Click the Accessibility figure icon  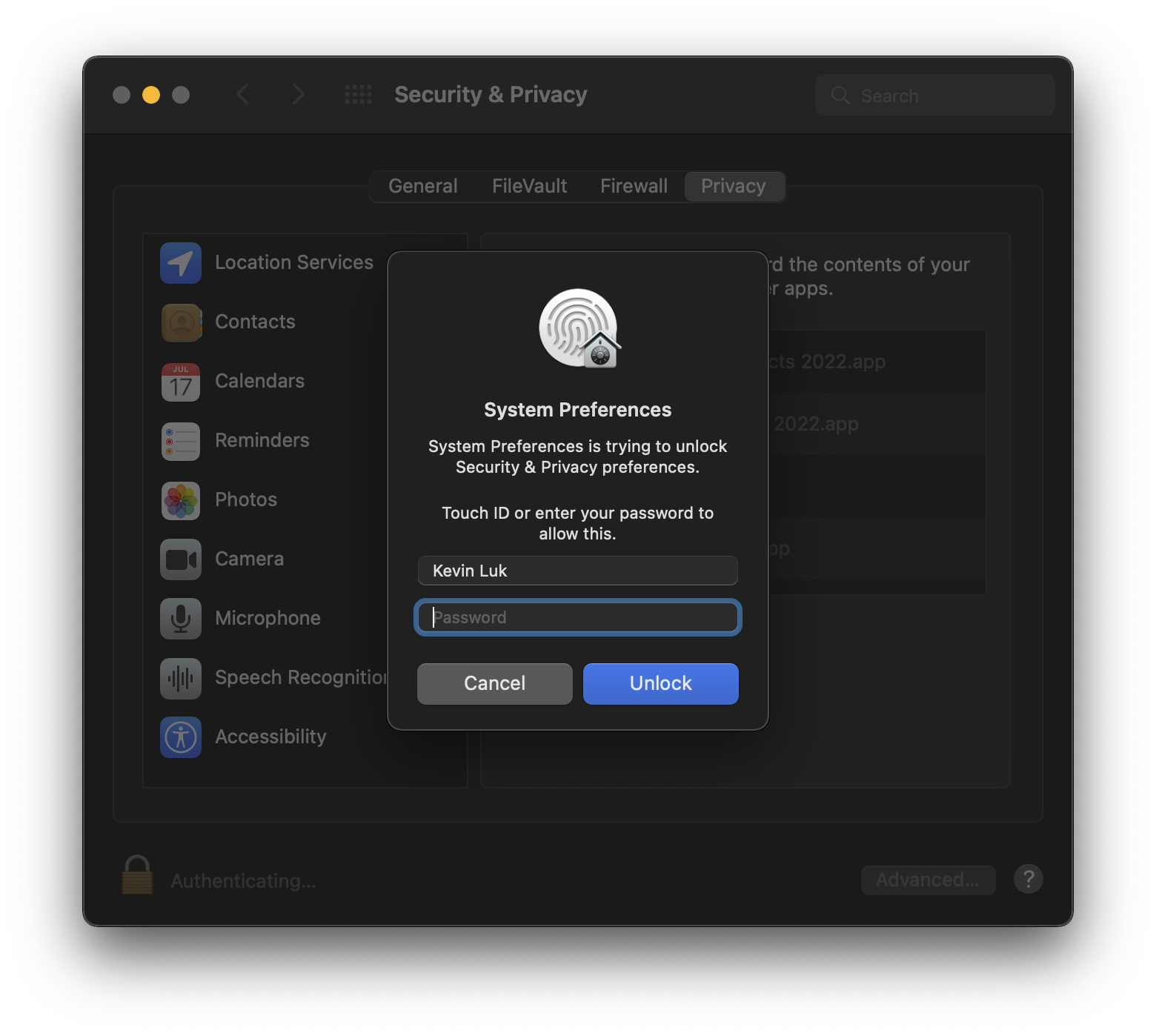click(x=181, y=737)
